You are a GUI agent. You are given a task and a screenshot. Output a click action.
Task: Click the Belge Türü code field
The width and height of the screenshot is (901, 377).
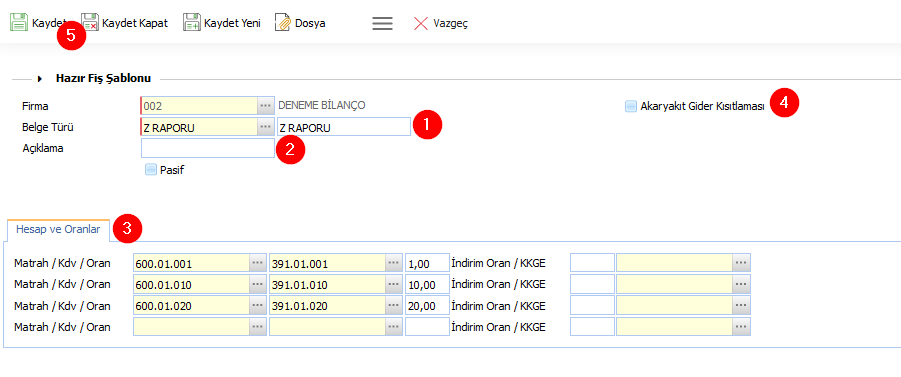tap(199, 128)
